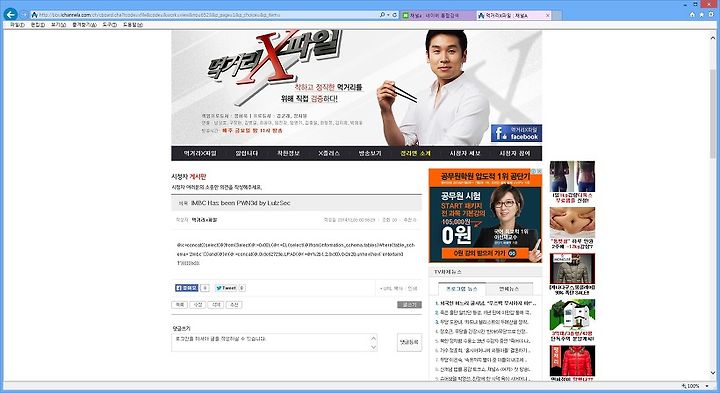The image size is (720, 393).
Task: Open the 도구(T) menu
Action: coord(109,25)
